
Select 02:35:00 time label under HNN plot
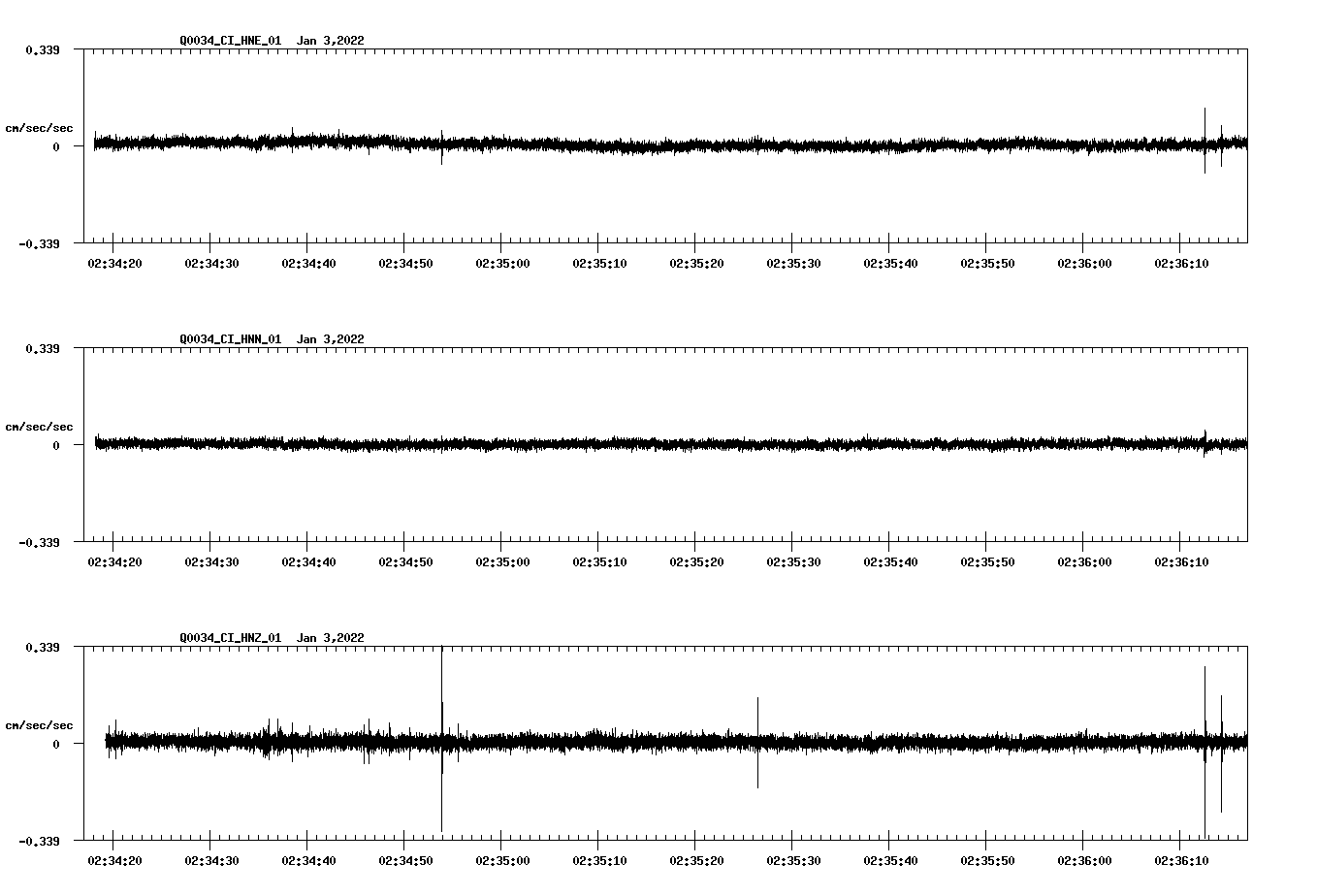502,561
